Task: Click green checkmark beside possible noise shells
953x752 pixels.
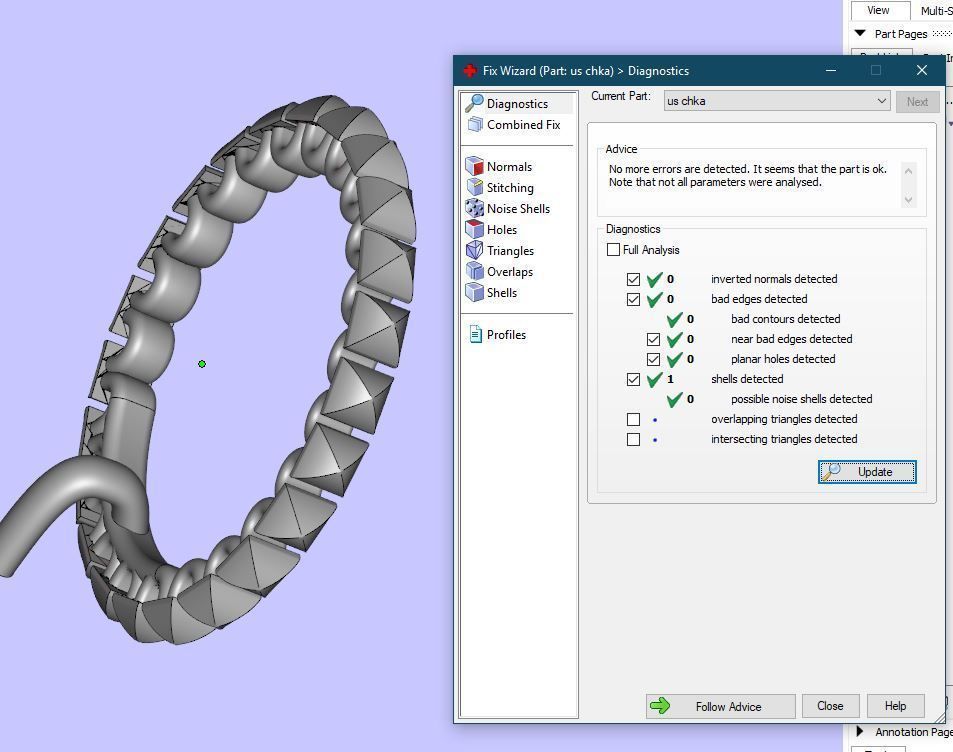Action: (675, 399)
